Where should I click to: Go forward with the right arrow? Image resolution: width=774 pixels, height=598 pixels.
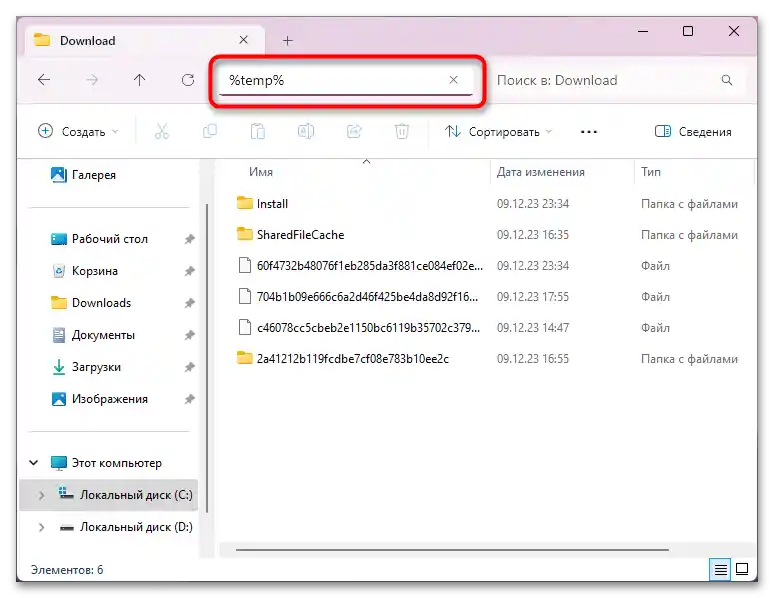click(92, 80)
